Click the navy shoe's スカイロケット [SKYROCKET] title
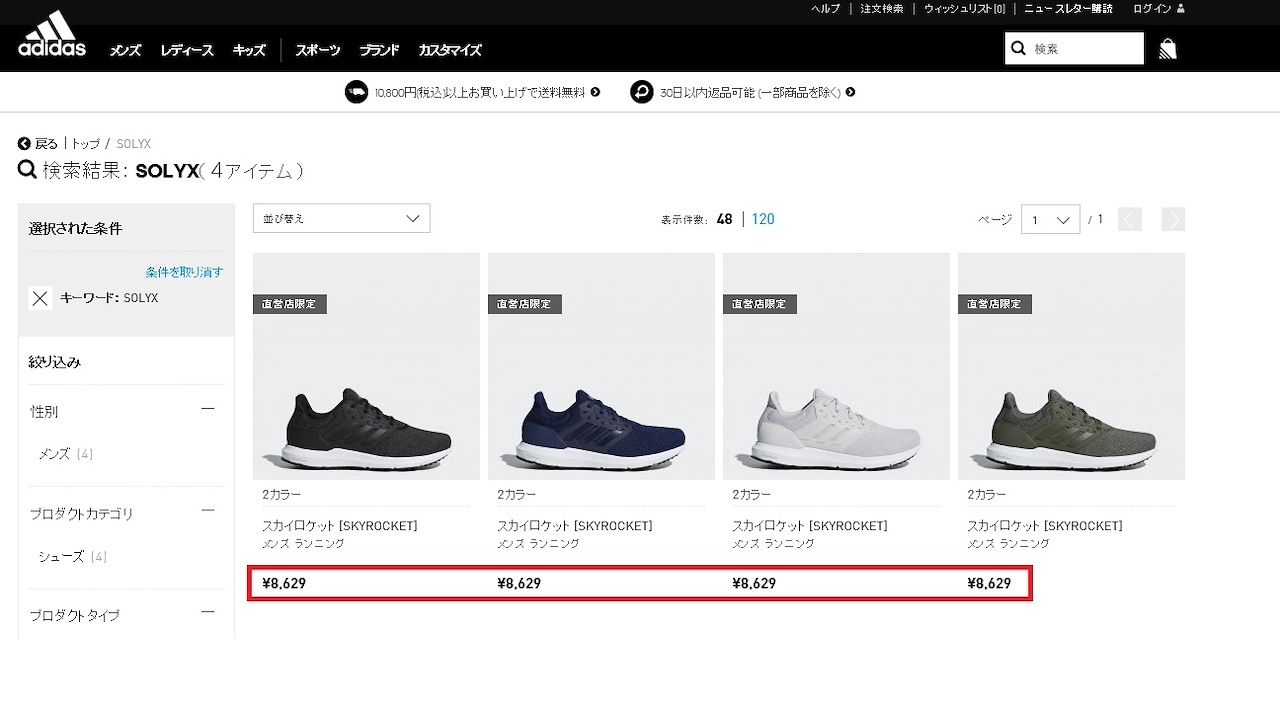The width and height of the screenshot is (1280, 711). point(575,526)
